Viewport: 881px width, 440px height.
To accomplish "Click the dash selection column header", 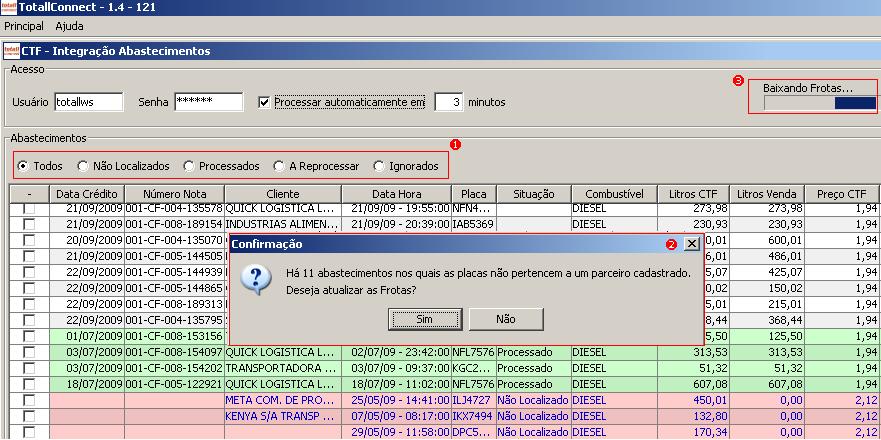I will tap(29, 194).
